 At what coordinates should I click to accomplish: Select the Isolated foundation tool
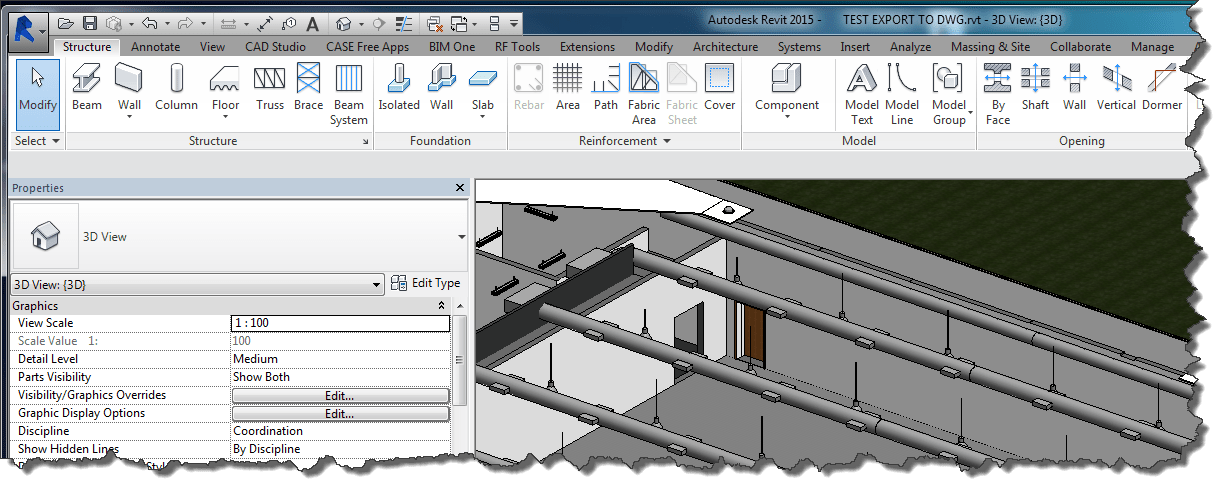coord(399,87)
